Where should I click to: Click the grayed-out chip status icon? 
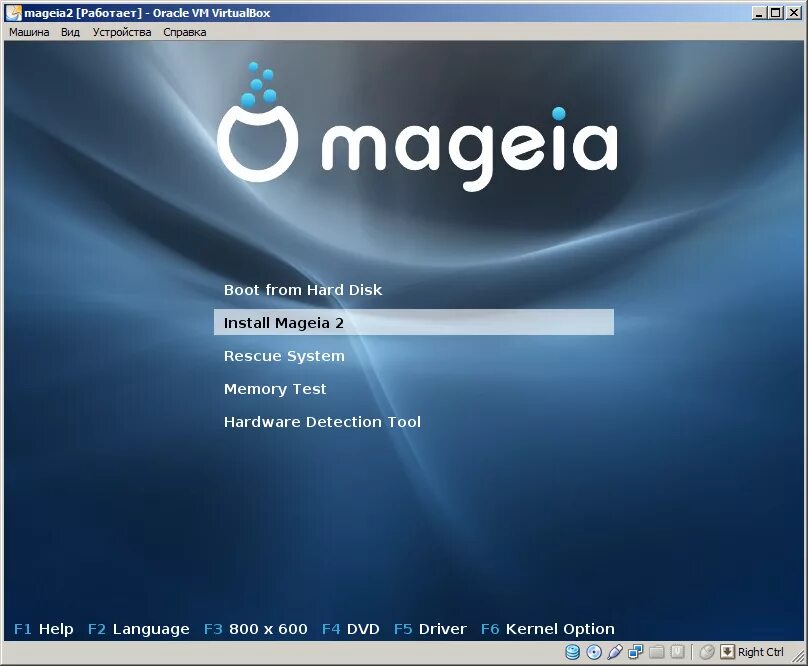click(x=677, y=652)
